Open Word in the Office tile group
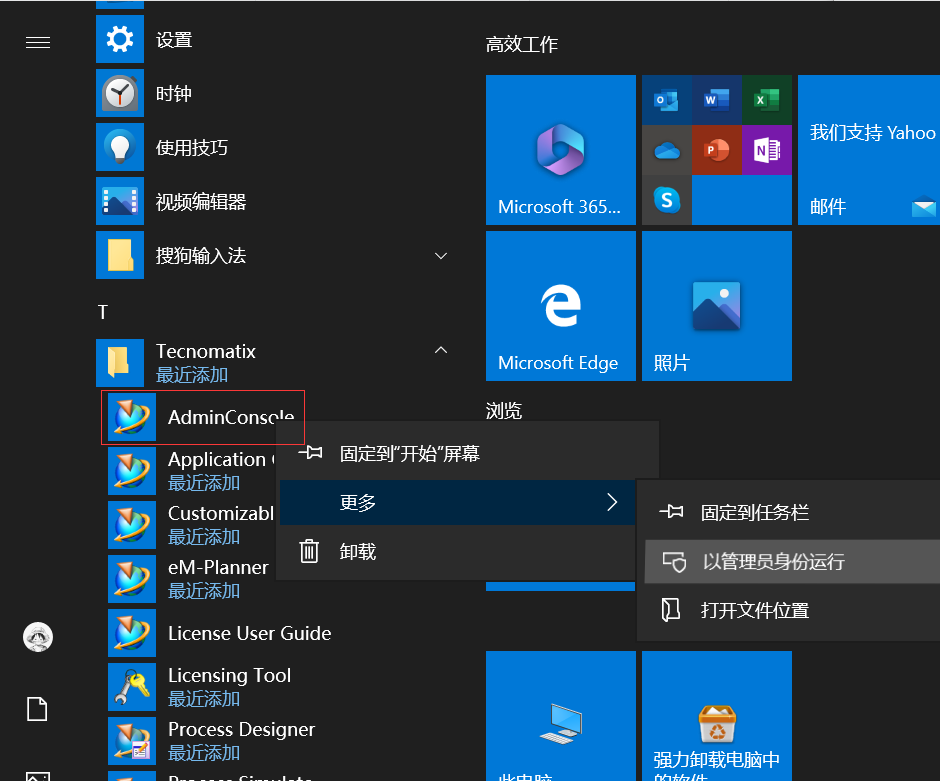This screenshot has width=940, height=781. [716, 99]
